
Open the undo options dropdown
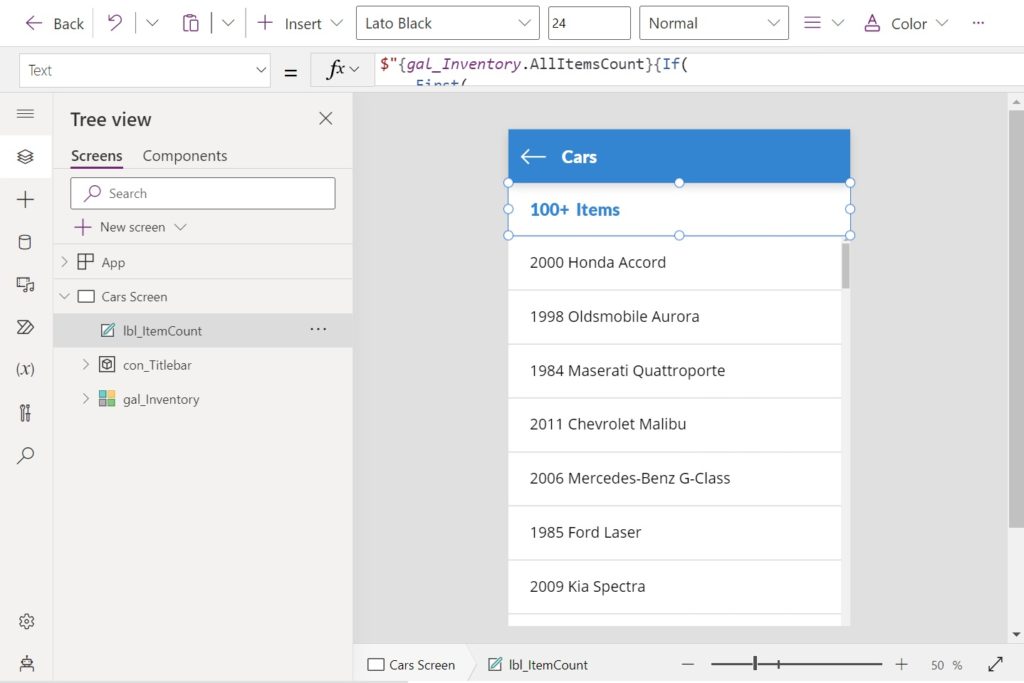point(152,24)
